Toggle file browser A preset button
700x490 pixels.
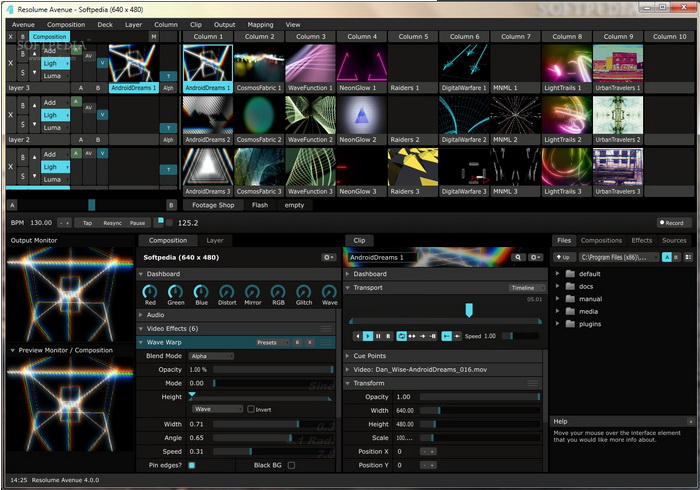667,257
